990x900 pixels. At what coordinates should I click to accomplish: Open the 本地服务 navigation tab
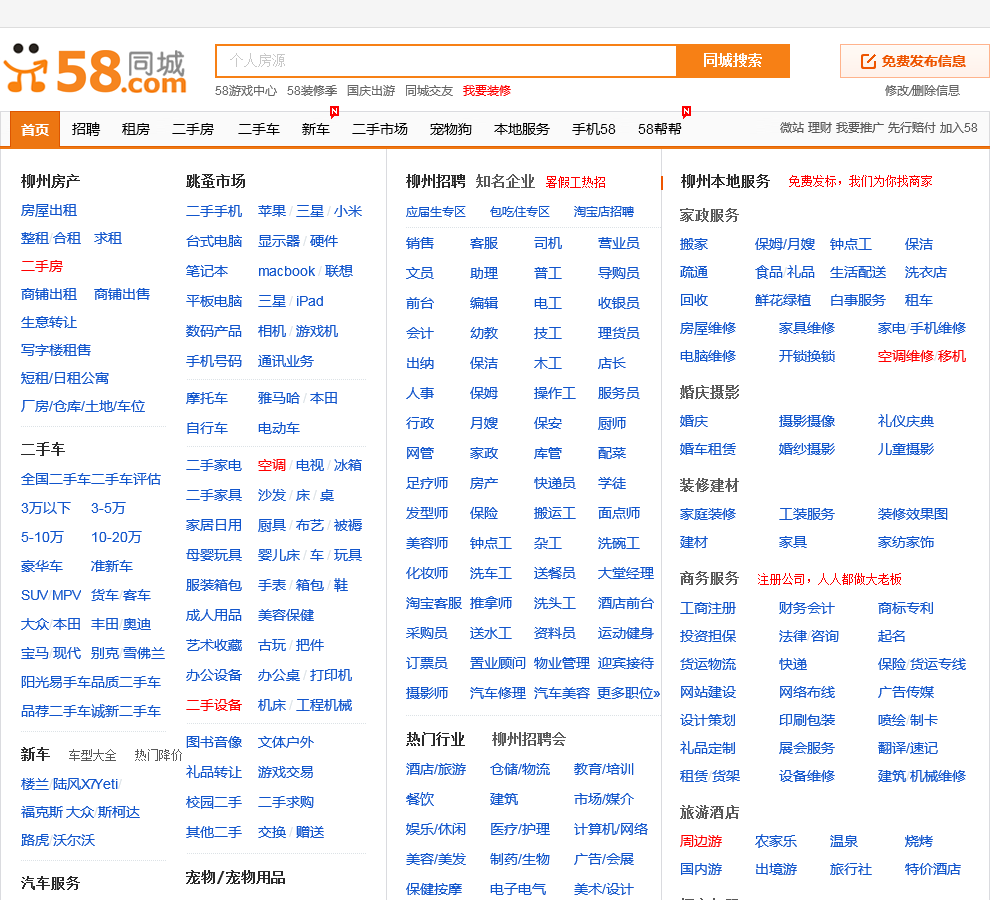pos(522,129)
